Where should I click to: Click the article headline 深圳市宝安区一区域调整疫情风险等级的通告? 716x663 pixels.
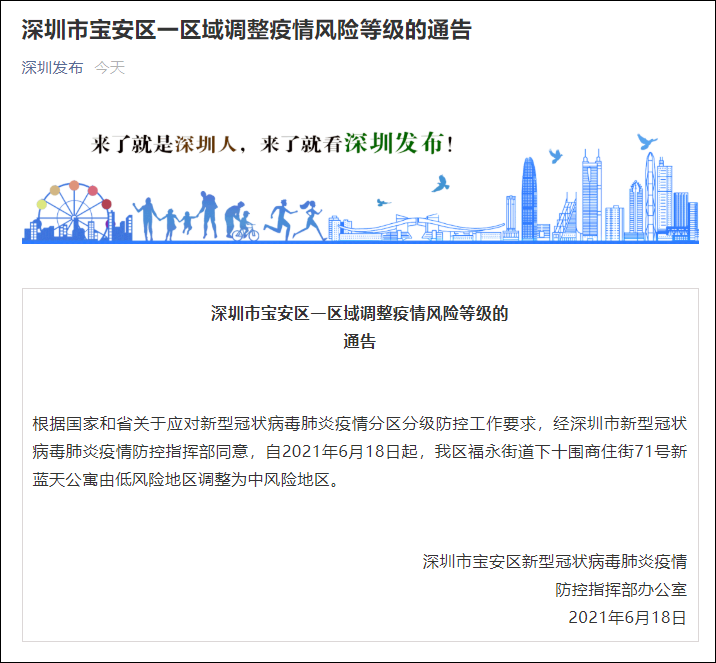point(247,30)
